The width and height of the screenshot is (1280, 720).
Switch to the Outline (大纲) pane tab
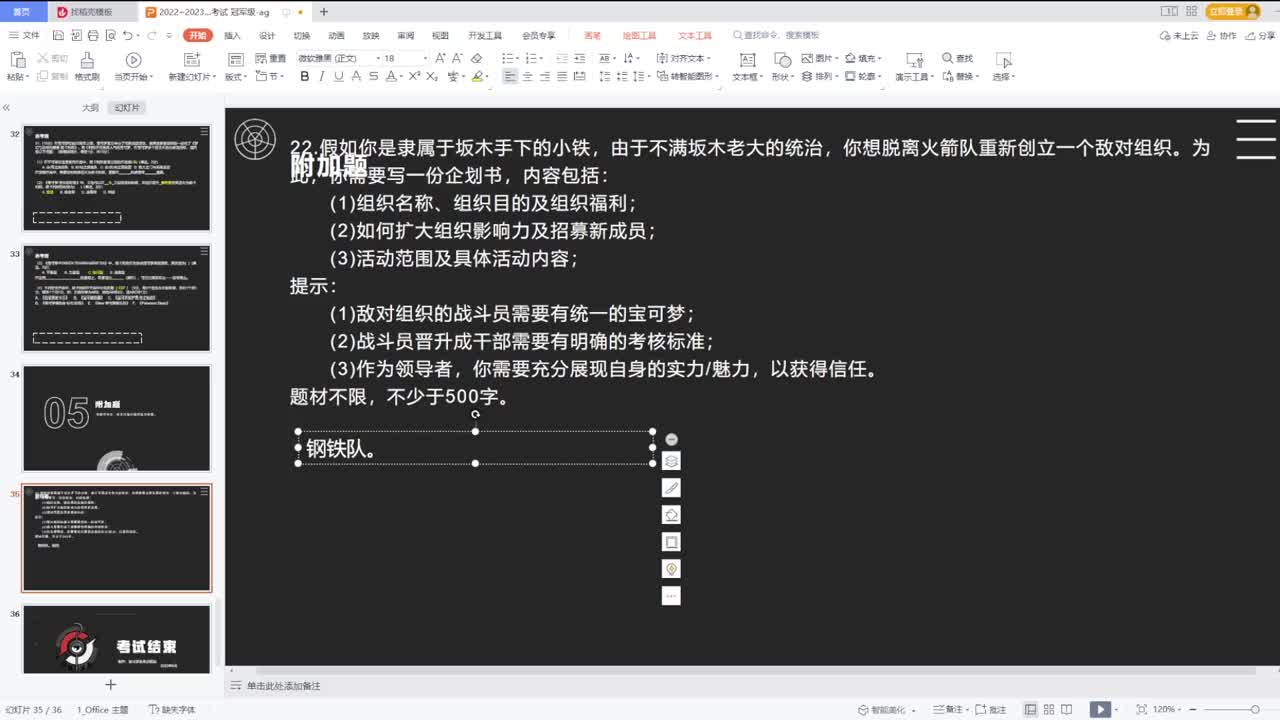pyautogui.click(x=90, y=107)
